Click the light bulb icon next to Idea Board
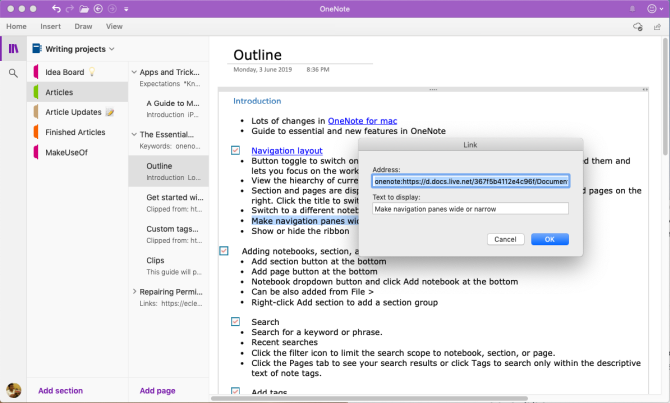The width and height of the screenshot is (670, 403). click(92, 72)
